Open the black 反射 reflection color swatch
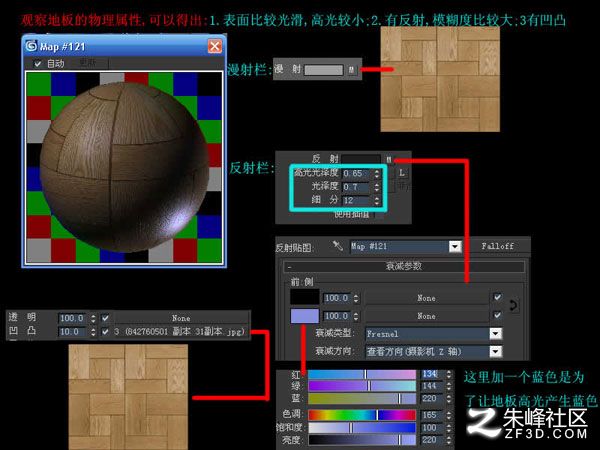600x450 pixels. coord(362,159)
